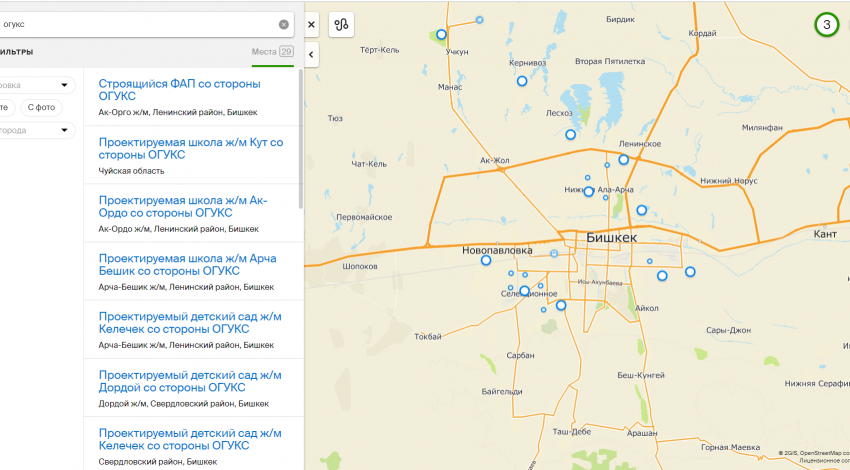Select the map marker at Новопавловка
The width and height of the screenshot is (850, 470).
coord(486,260)
